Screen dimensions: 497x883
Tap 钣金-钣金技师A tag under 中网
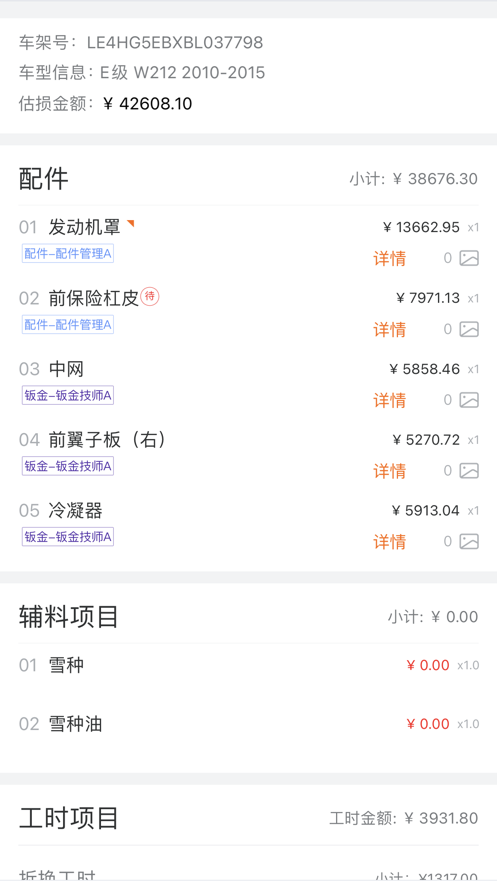pyautogui.click(x=68, y=395)
